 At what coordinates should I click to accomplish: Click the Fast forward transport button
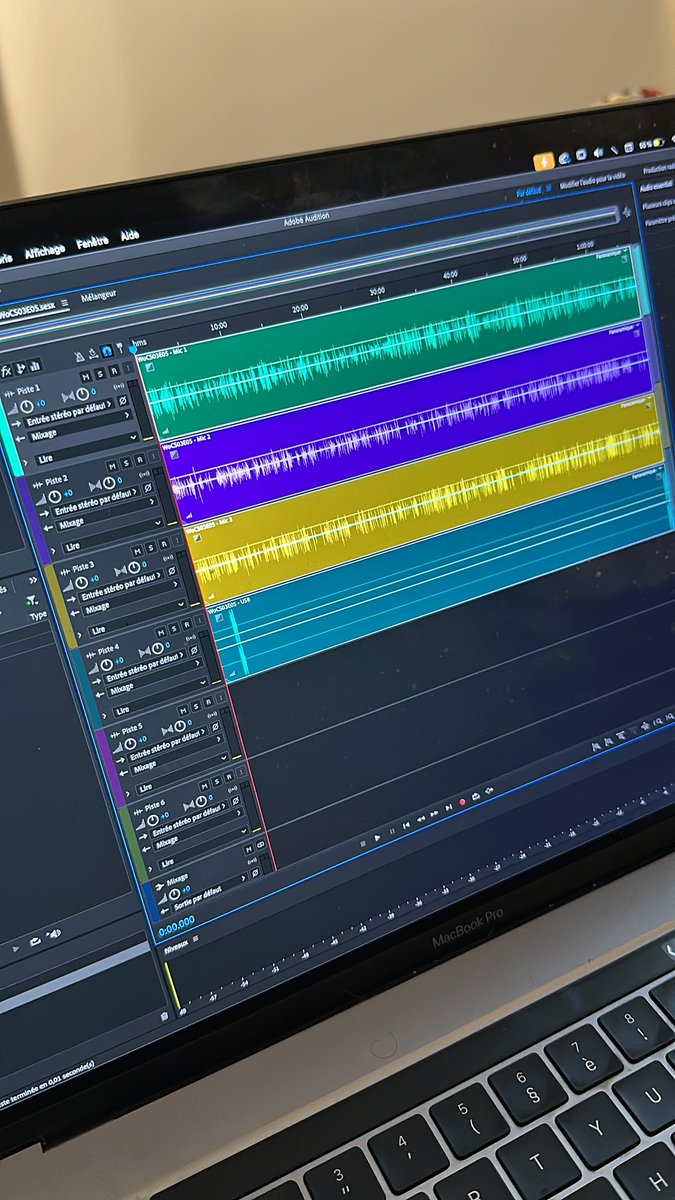tap(434, 813)
